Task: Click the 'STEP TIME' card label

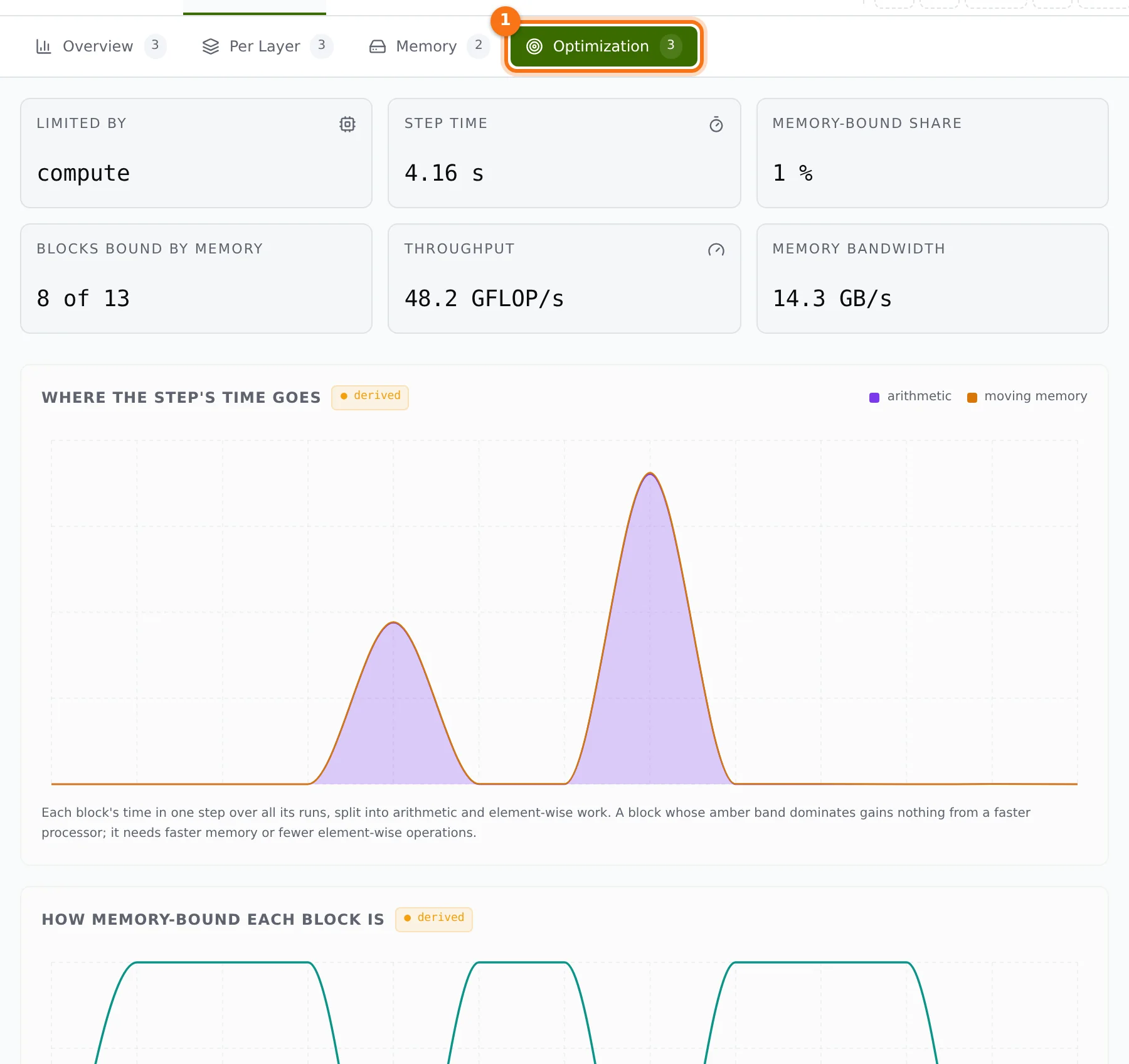Action: point(446,124)
